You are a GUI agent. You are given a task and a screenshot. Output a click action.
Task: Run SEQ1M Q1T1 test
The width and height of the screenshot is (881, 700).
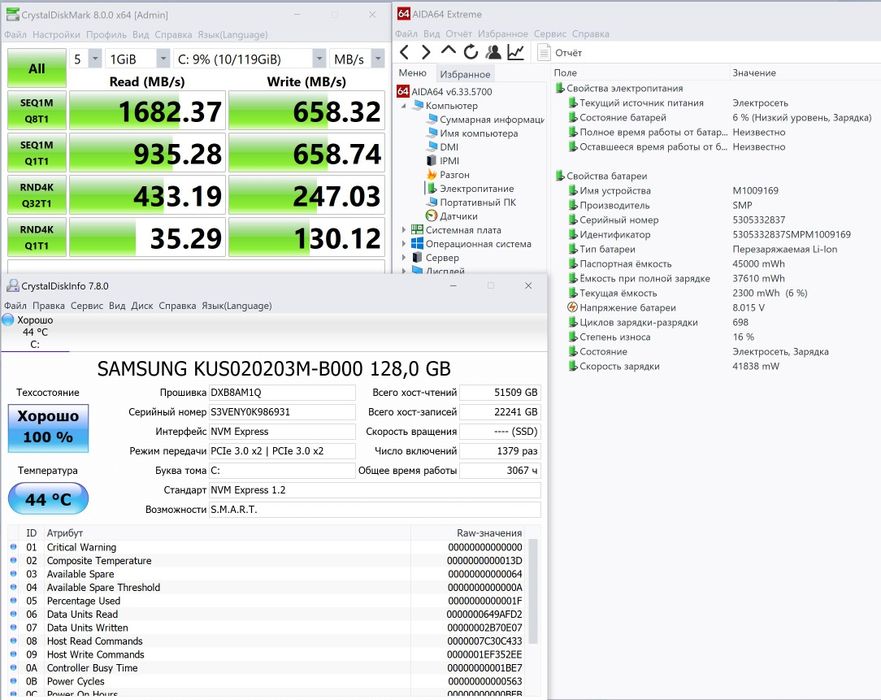[x=37, y=153]
